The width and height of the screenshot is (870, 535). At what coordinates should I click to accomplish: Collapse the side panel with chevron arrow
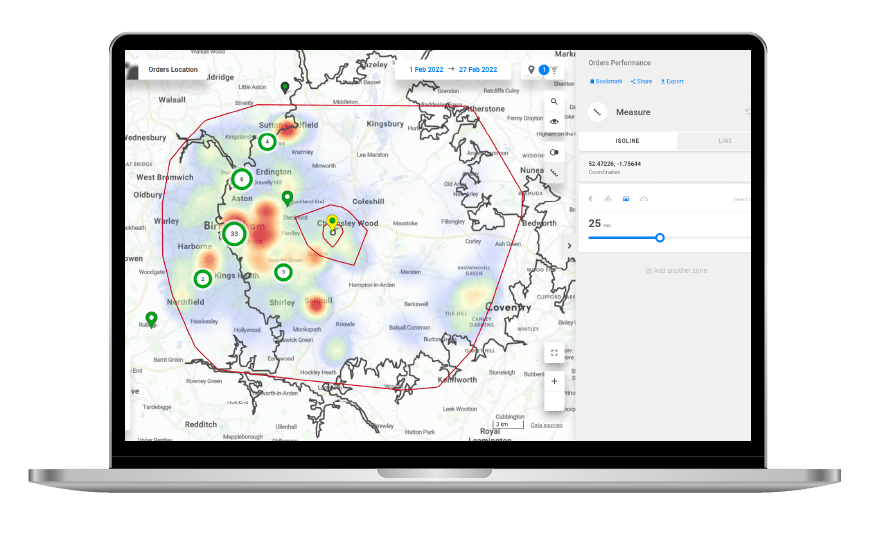[569, 246]
